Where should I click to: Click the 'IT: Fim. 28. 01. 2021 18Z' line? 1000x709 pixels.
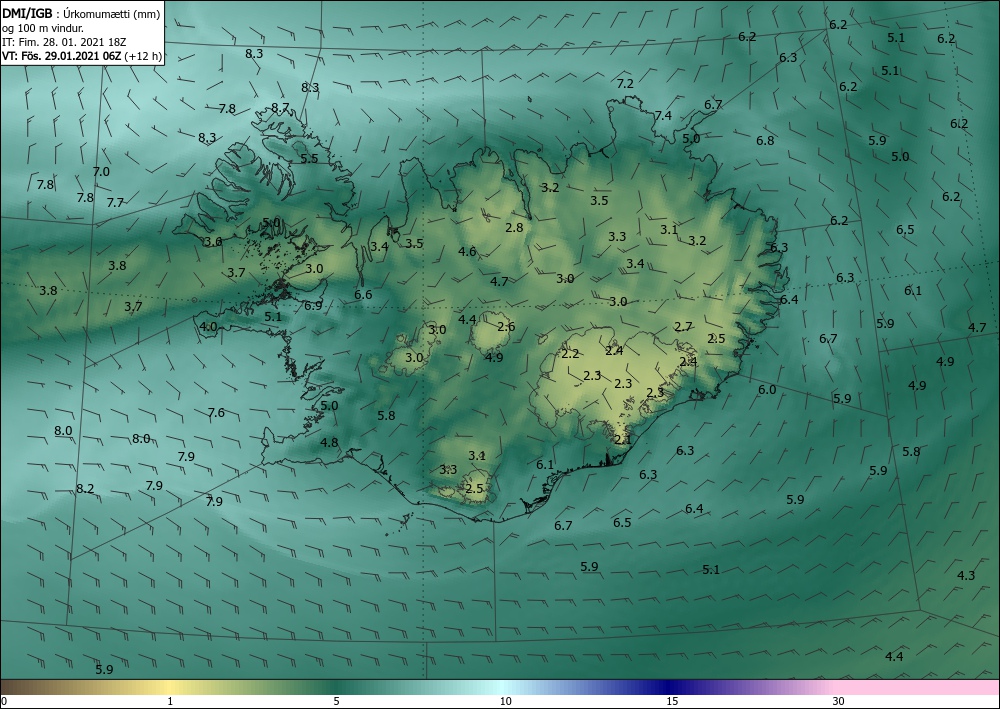point(64,42)
